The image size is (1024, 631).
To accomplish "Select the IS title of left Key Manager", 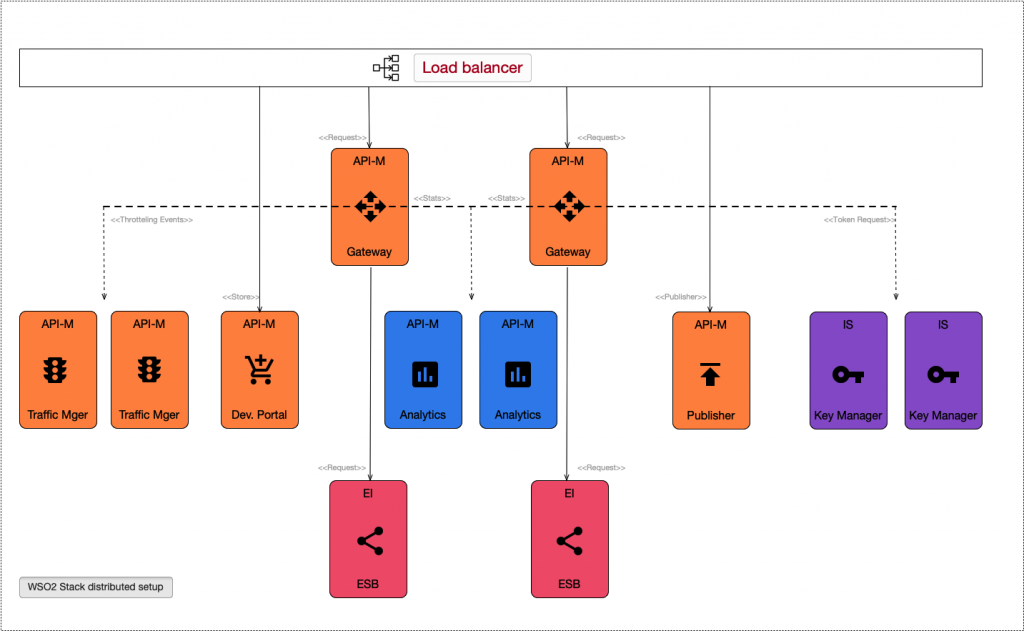I will [848, 325].
